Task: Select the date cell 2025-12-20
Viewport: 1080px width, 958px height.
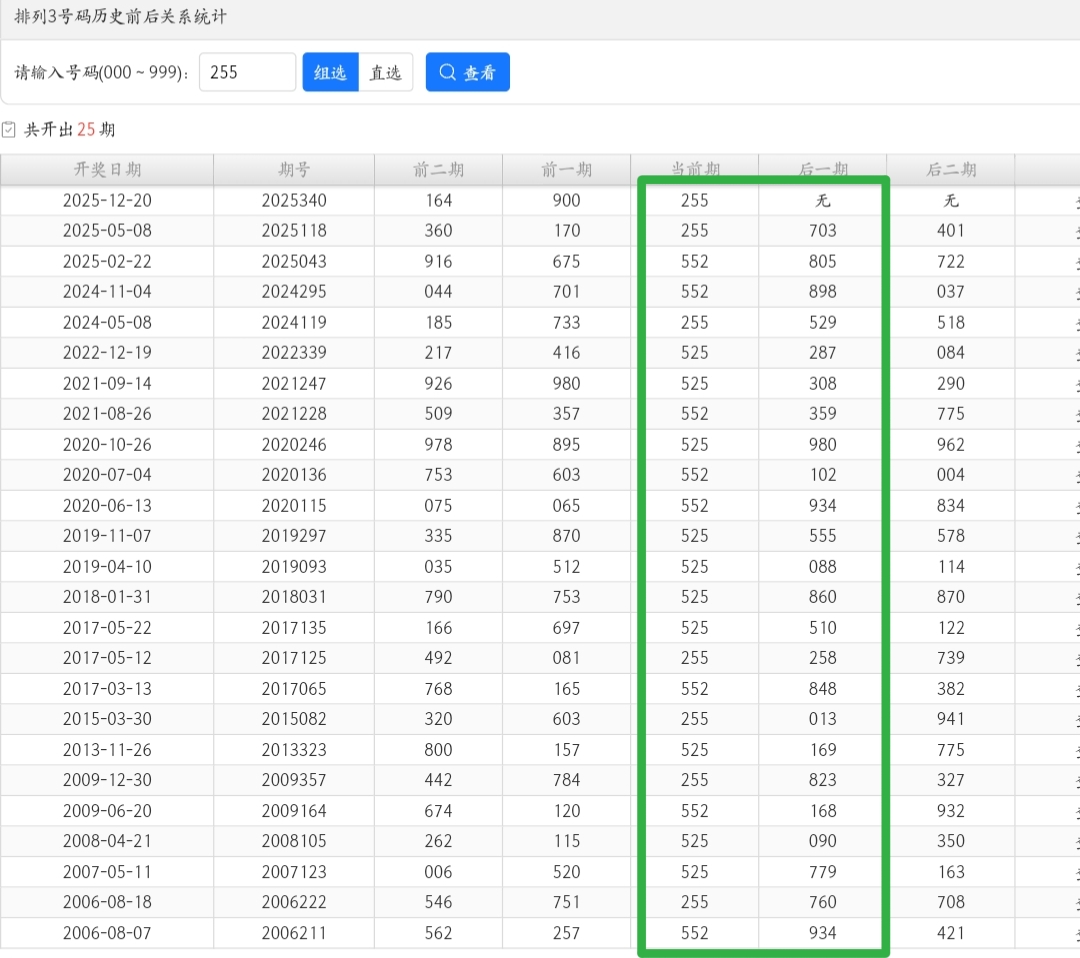Action: 107,200
